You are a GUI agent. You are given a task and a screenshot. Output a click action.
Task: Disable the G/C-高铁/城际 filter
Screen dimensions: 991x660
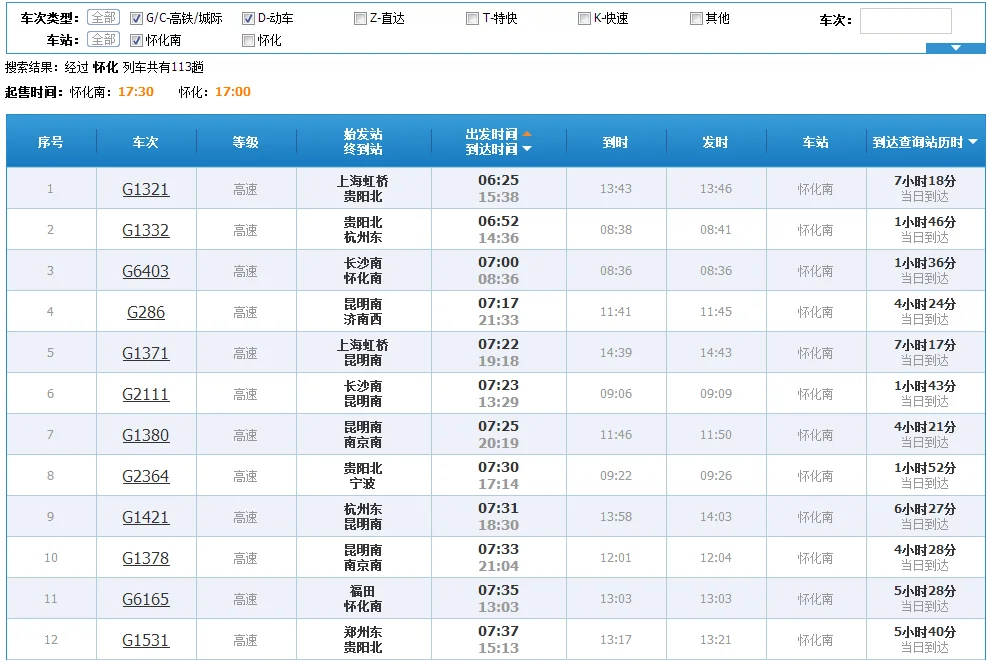pyautogui.click(x=136, y=17)
